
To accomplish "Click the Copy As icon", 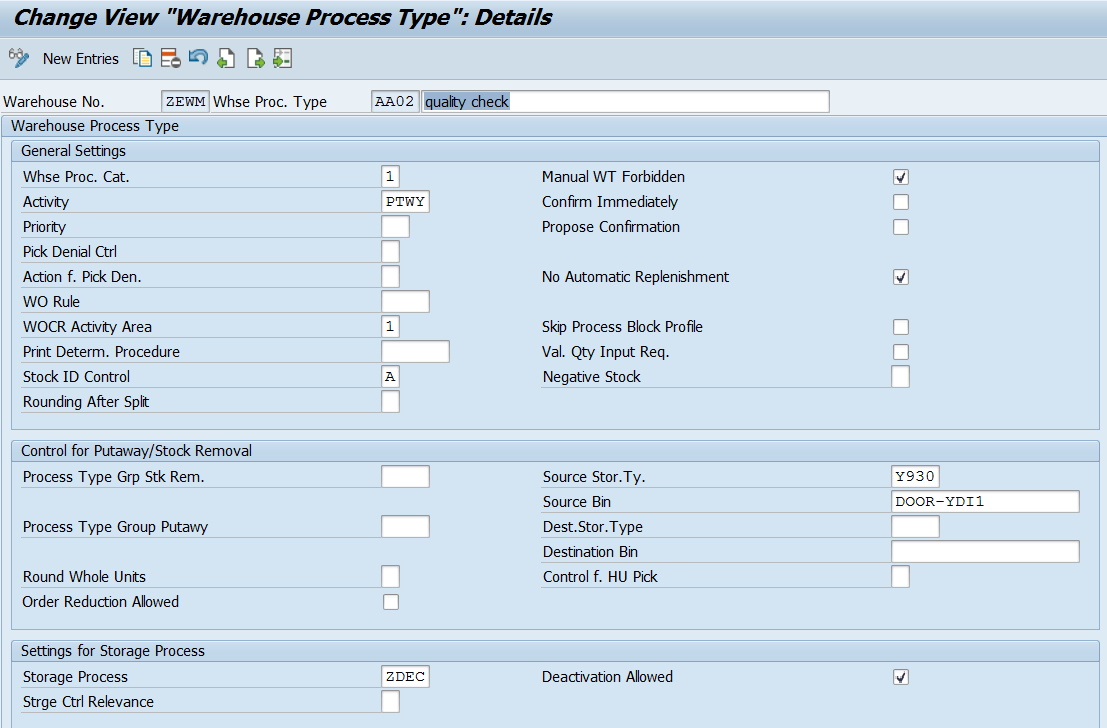I will coord(142,59).
